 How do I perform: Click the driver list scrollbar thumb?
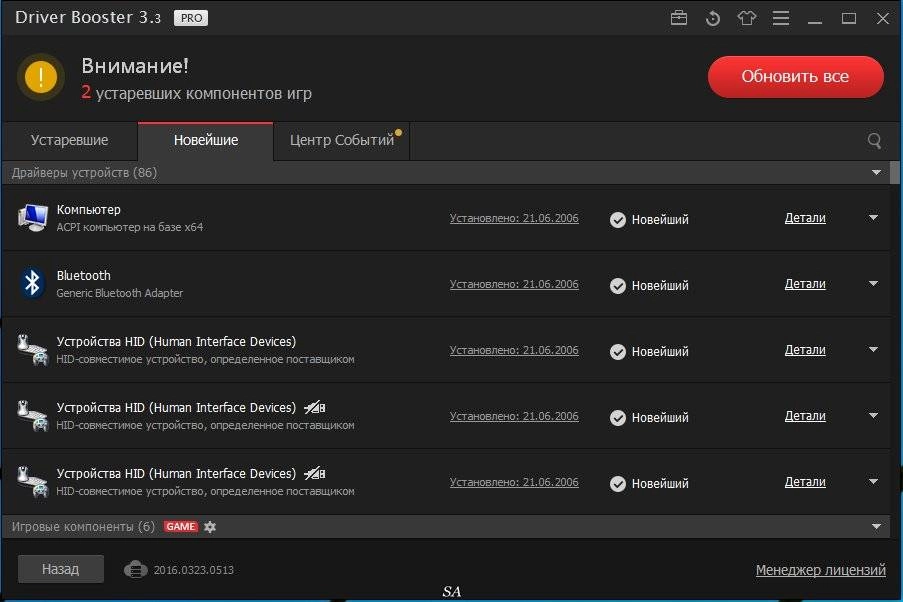(895, 172)
